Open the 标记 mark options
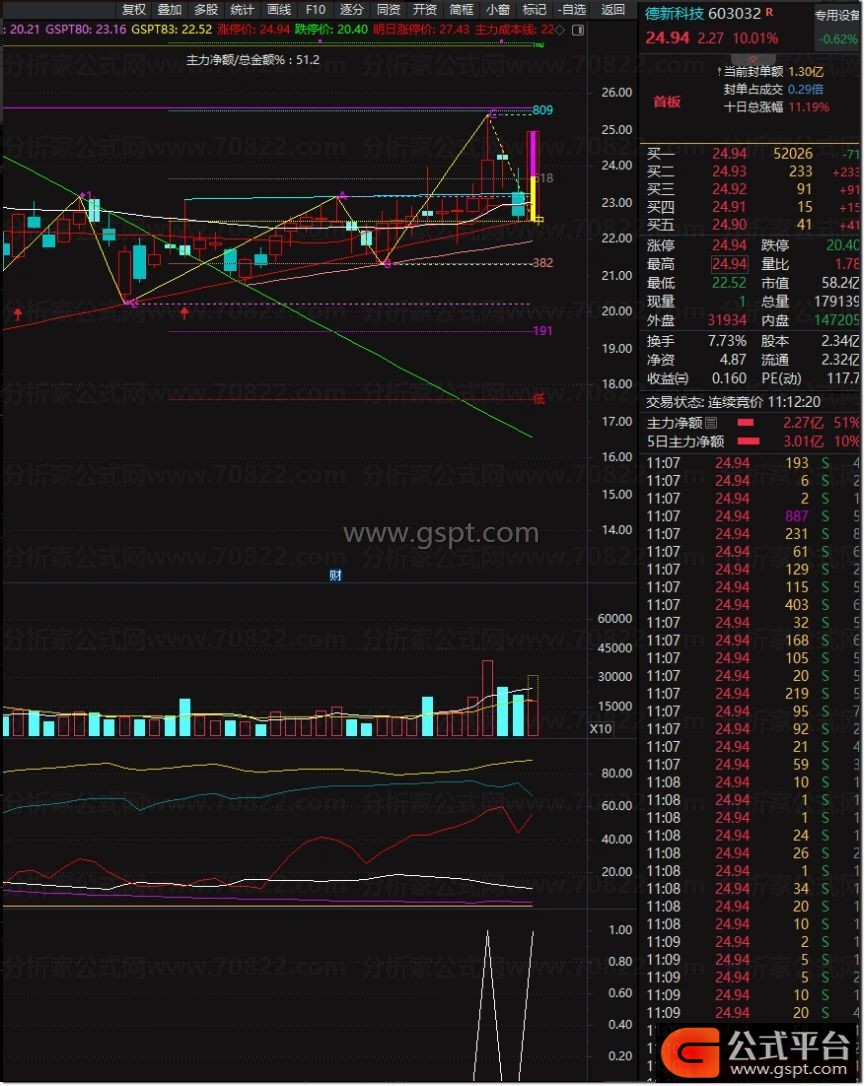The image size is (866, 1086). 535,10
